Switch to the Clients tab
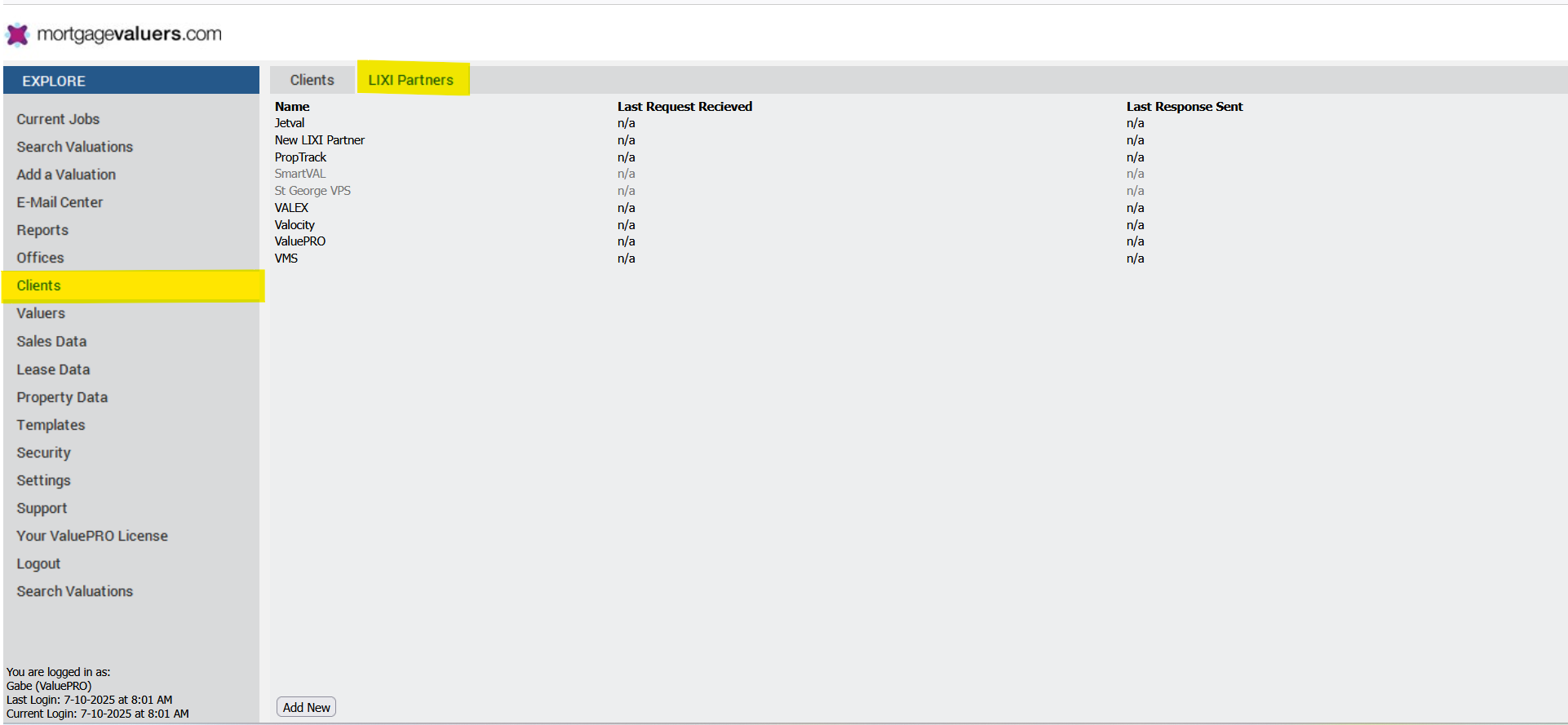Image resolution: width=1568 pixels, height=725 pixels. (312, 80)
